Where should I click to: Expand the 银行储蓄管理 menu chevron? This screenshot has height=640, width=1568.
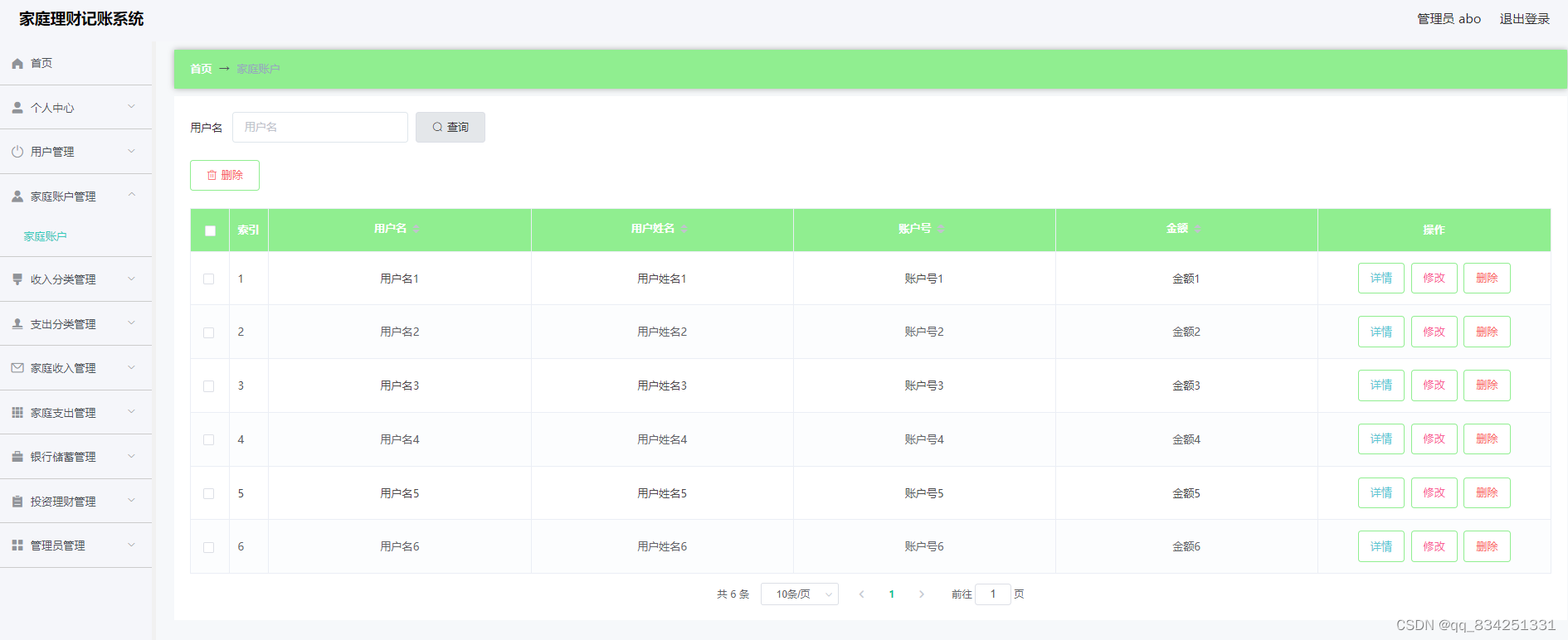click(x=131, y=456)
